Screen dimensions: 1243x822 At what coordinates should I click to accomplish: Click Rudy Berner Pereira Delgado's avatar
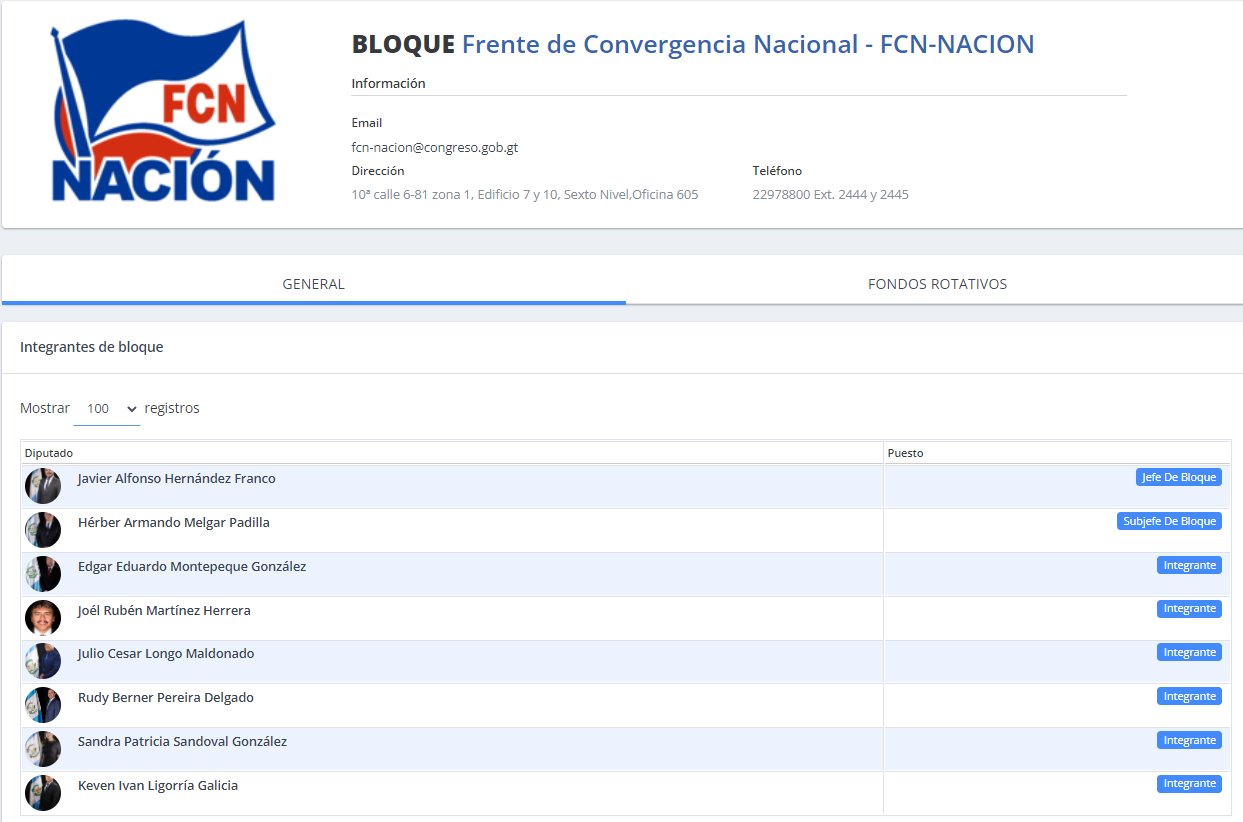pyautogui.click(x=43, y=705)
